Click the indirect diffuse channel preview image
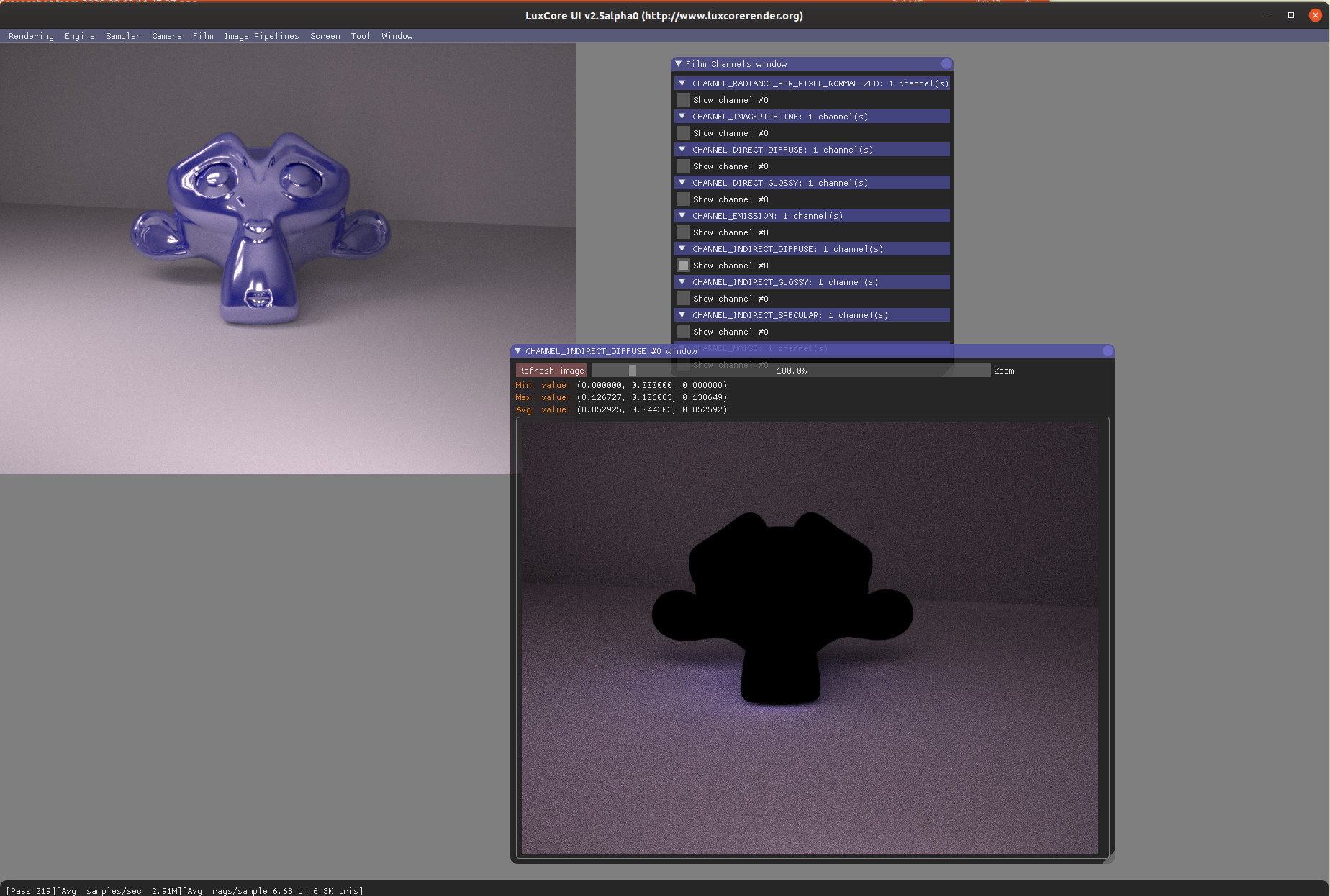Screen dimensions: 1330x896 coord(809,638)
